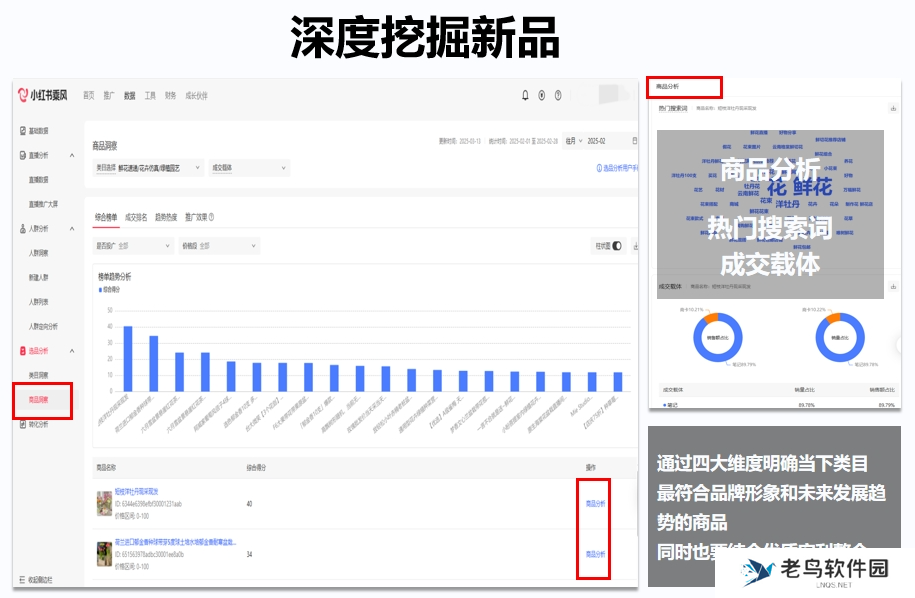Open 人群洞察 in sidebar
The height and width of the screenshot is (598, 915).
tap(39, 253)
